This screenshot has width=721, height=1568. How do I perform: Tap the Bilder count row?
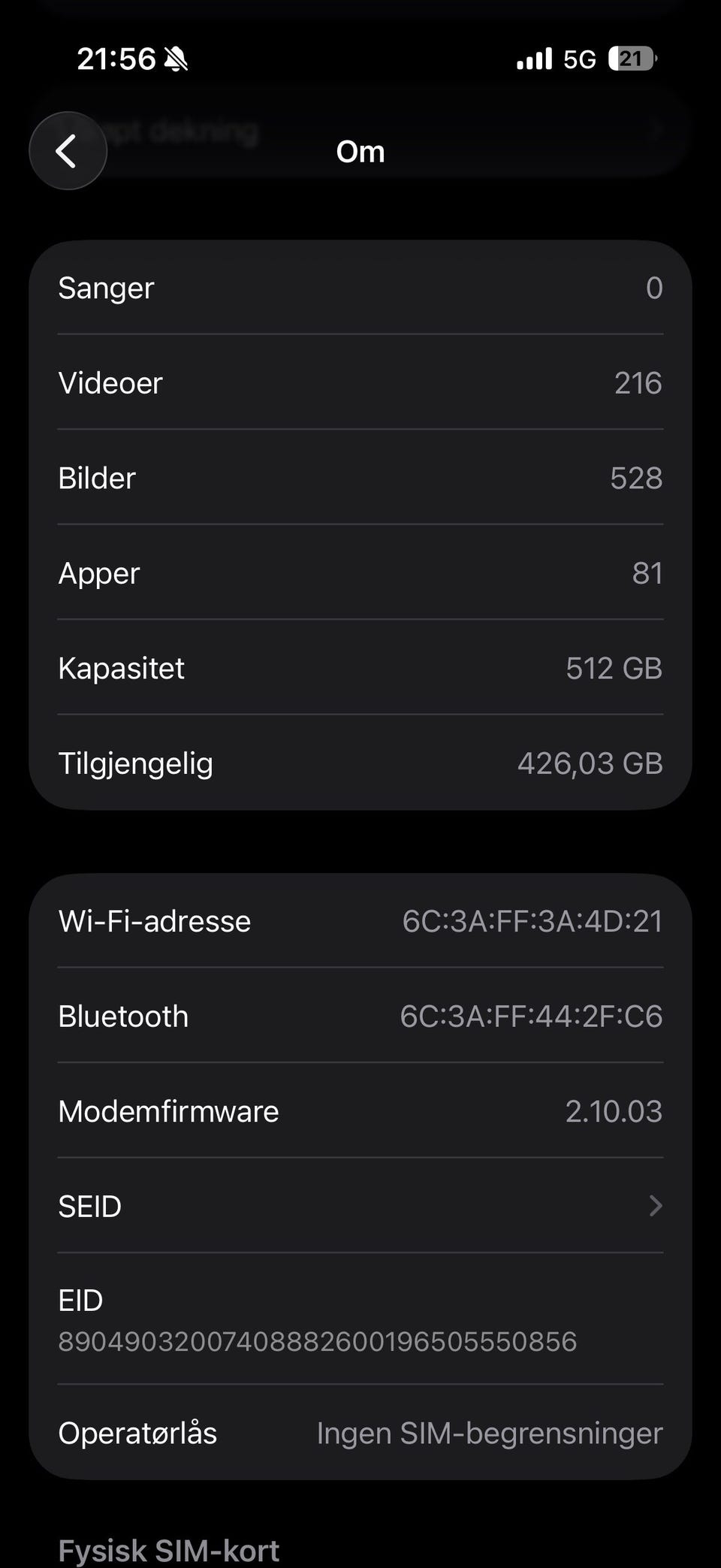pyautogui.click(x=360, y=478)
